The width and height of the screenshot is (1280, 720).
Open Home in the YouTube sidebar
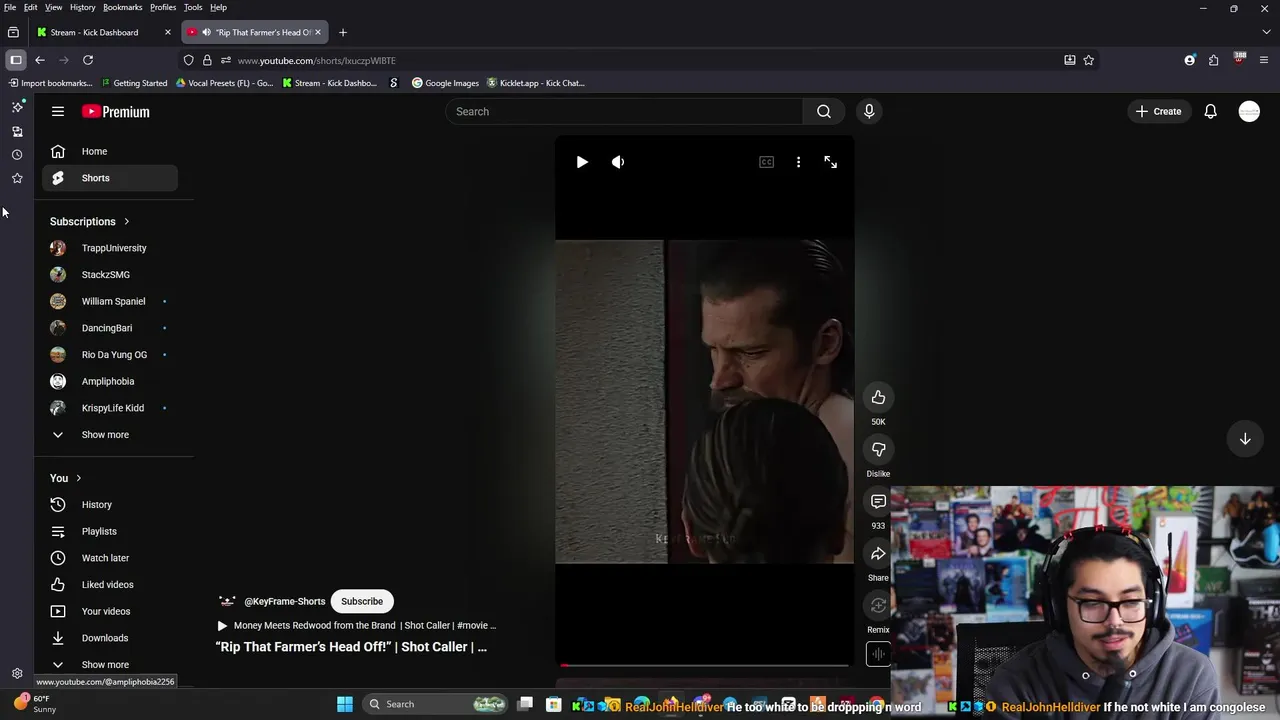click(x=110, y=151)
